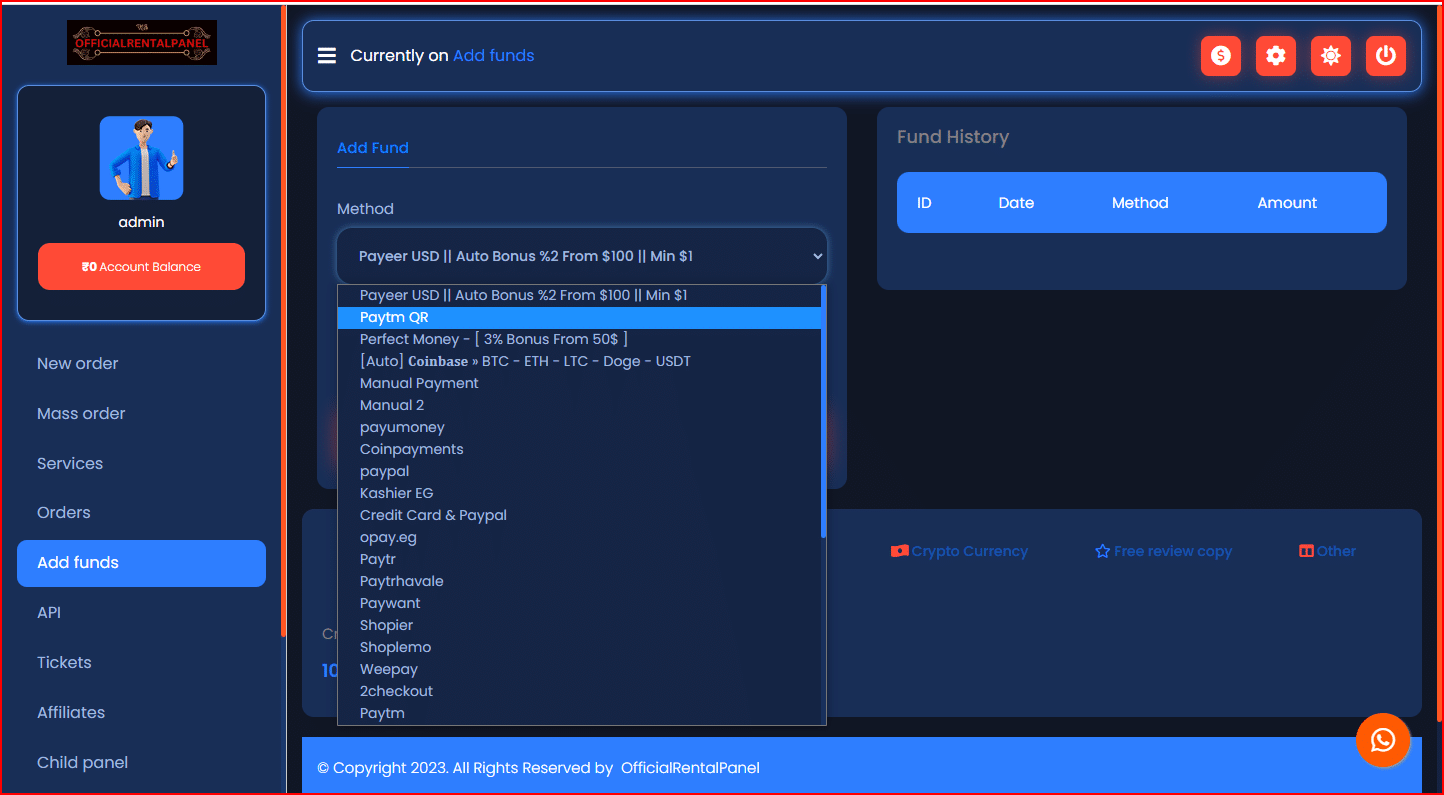The height and width of the screenshot is (795, 1444).
Task: Click the OfficialRentalPanel footer link
Action: click(690, 768)
